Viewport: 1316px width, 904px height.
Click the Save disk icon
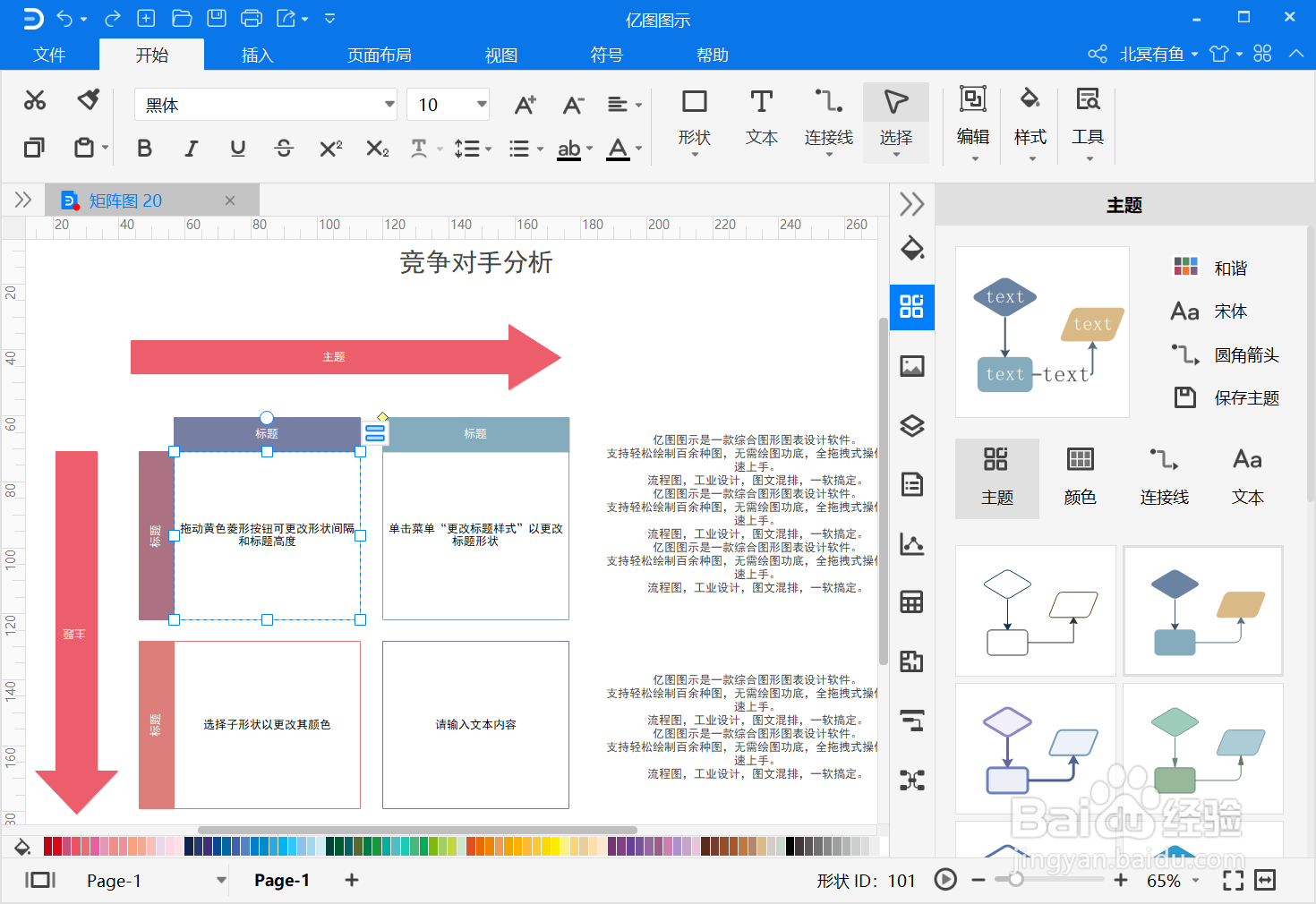coord(217,18)
